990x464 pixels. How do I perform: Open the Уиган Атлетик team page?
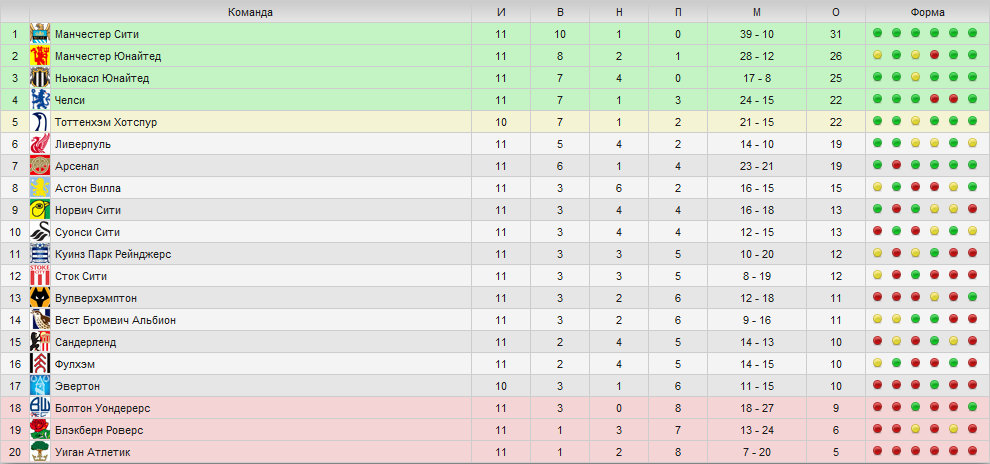pos(93,452)
